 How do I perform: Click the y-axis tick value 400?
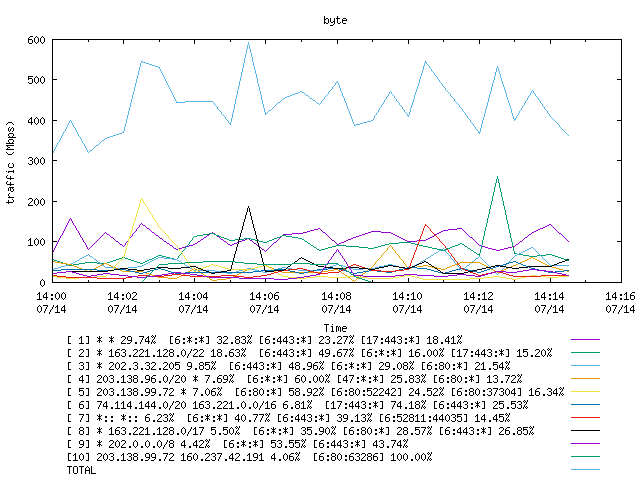(36, 121)
